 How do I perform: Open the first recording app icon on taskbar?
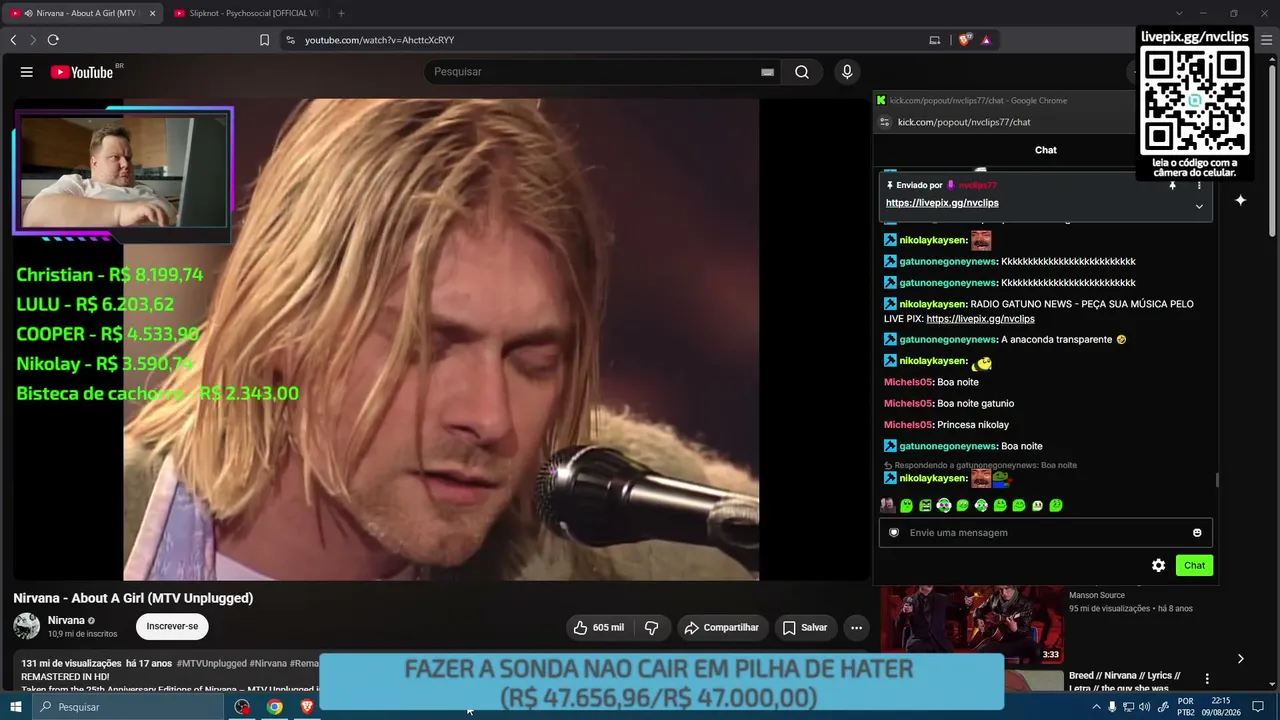pyautogui.click(x=242, y=707)
